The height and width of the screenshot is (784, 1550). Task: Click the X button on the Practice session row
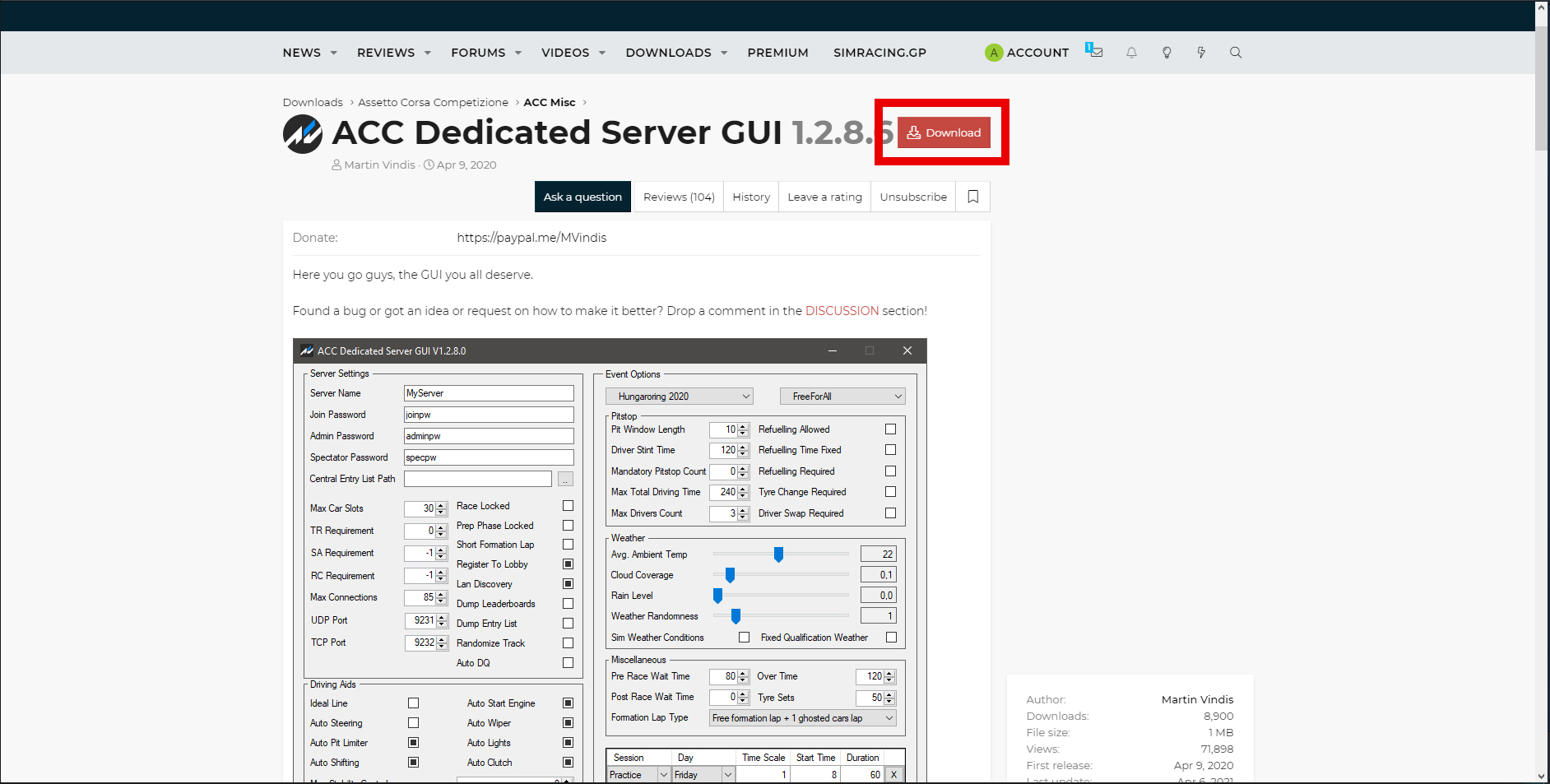894,775
